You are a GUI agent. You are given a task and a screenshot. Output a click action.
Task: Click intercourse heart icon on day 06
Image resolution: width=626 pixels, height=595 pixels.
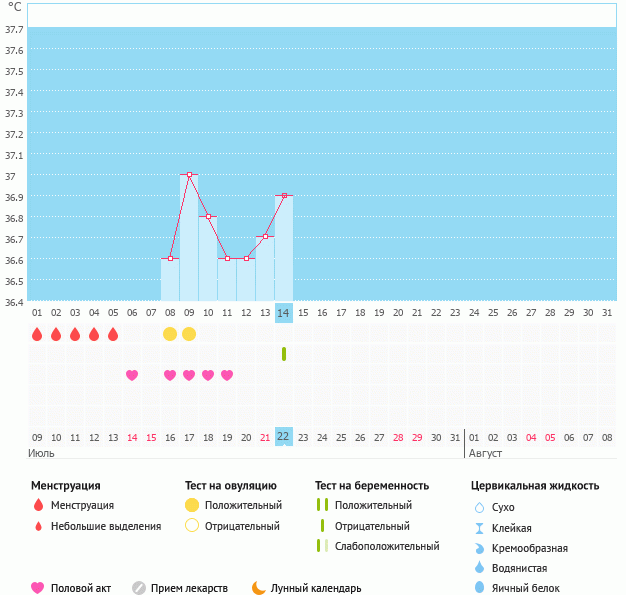[x=132, y=375]
